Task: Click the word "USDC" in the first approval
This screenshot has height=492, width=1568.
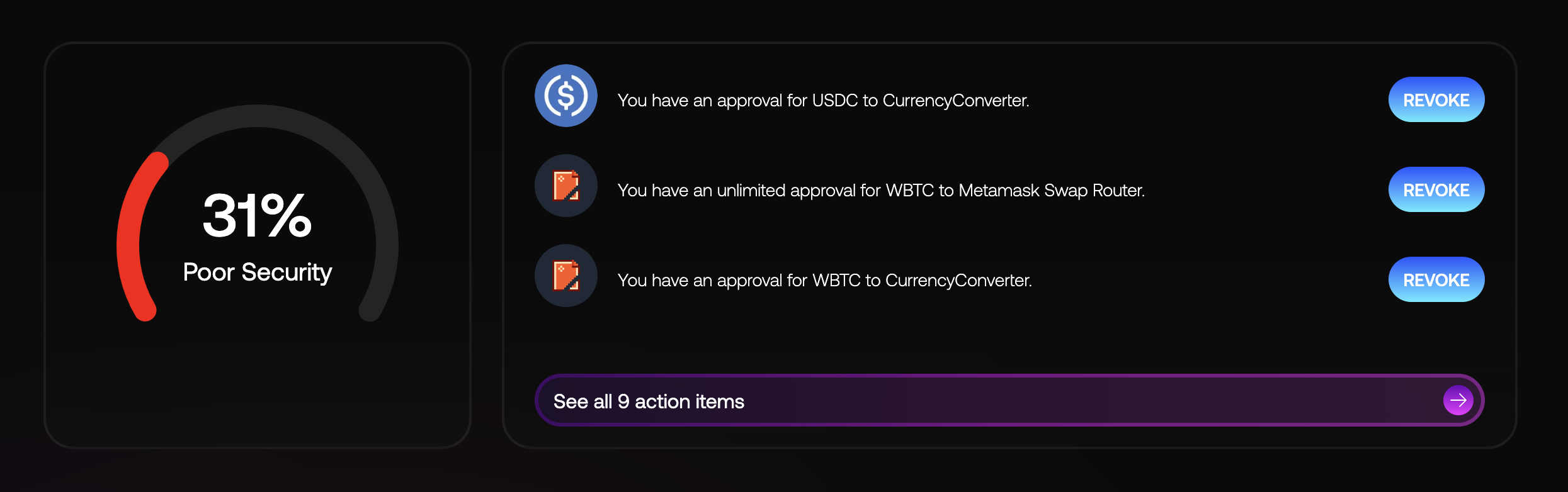Action: [x=834, y=101]
